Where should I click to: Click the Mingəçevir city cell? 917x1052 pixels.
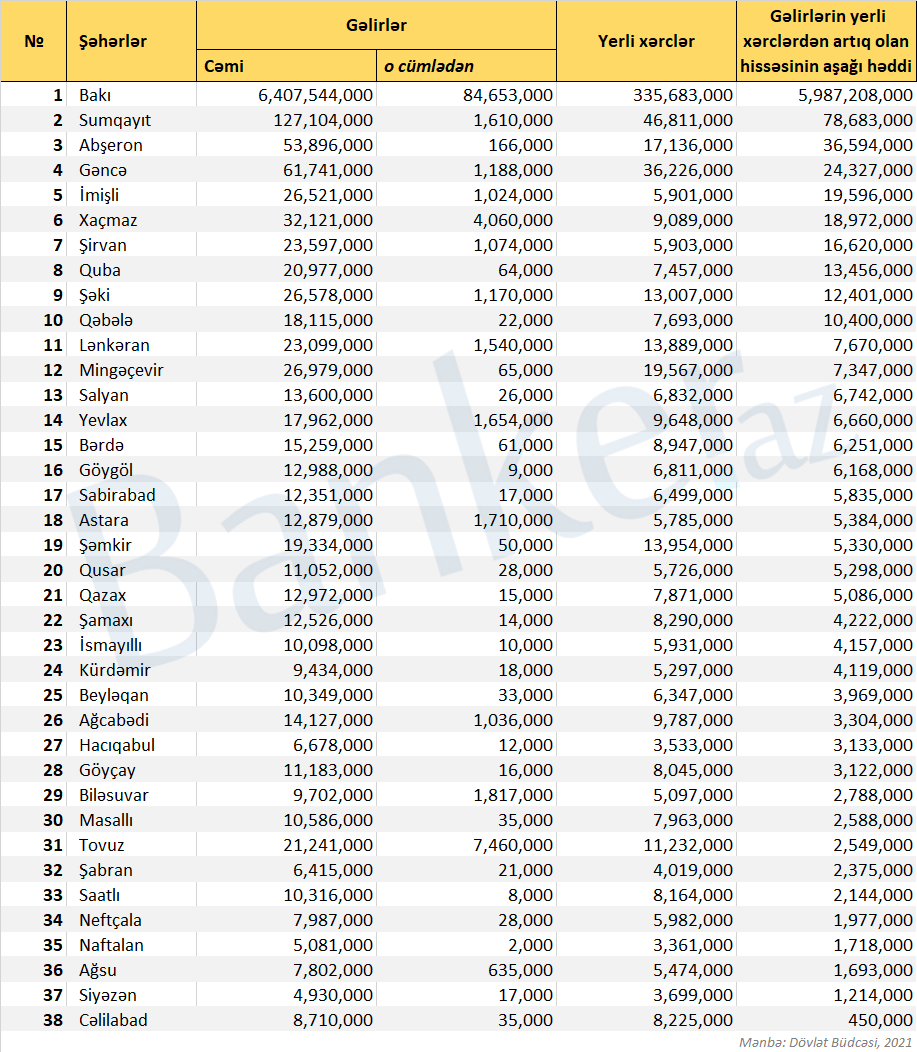tap(131, 370)
